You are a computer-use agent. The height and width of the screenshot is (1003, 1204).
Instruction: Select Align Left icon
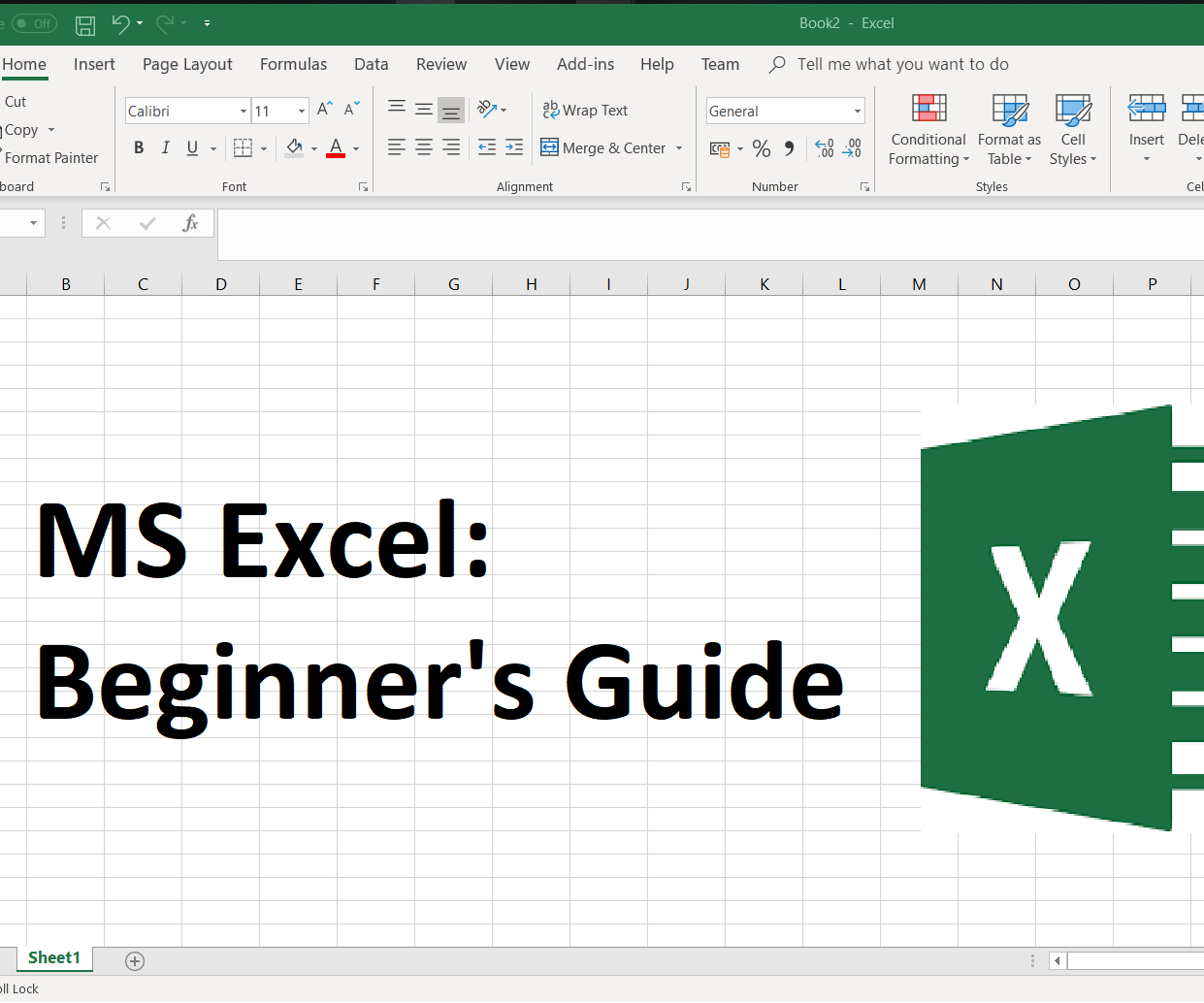coord(397,147)
